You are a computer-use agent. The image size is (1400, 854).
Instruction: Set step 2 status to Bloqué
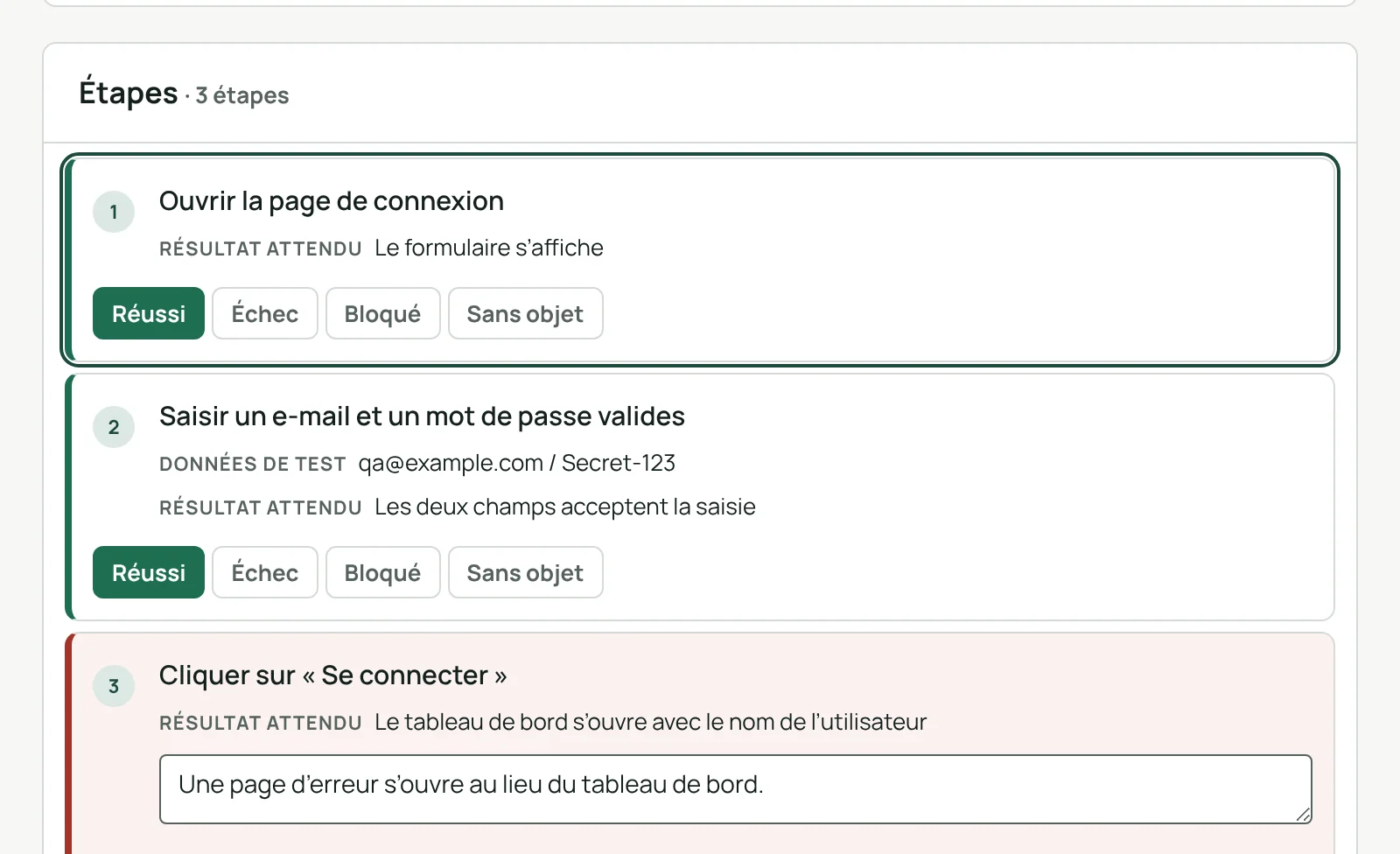382,572
